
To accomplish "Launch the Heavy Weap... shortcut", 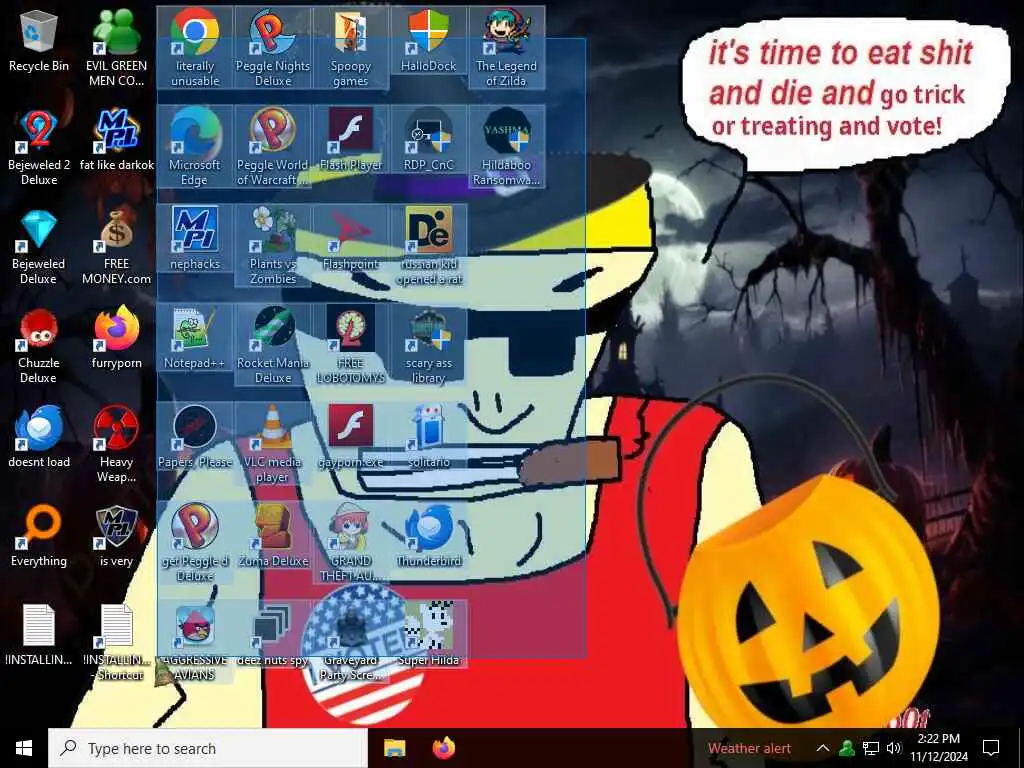I will click(x=116, y=445).
